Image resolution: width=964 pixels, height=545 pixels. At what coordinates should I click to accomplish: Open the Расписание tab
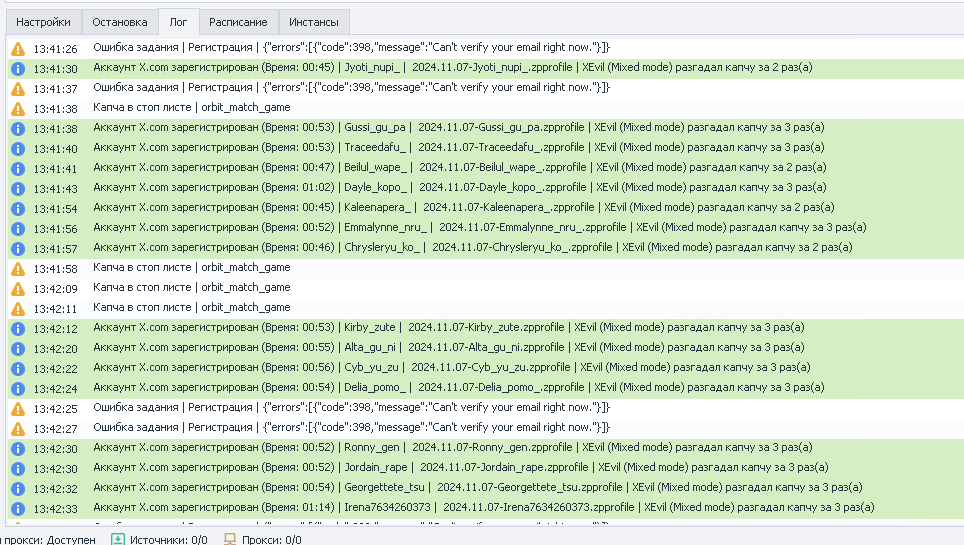click(238, 22)
